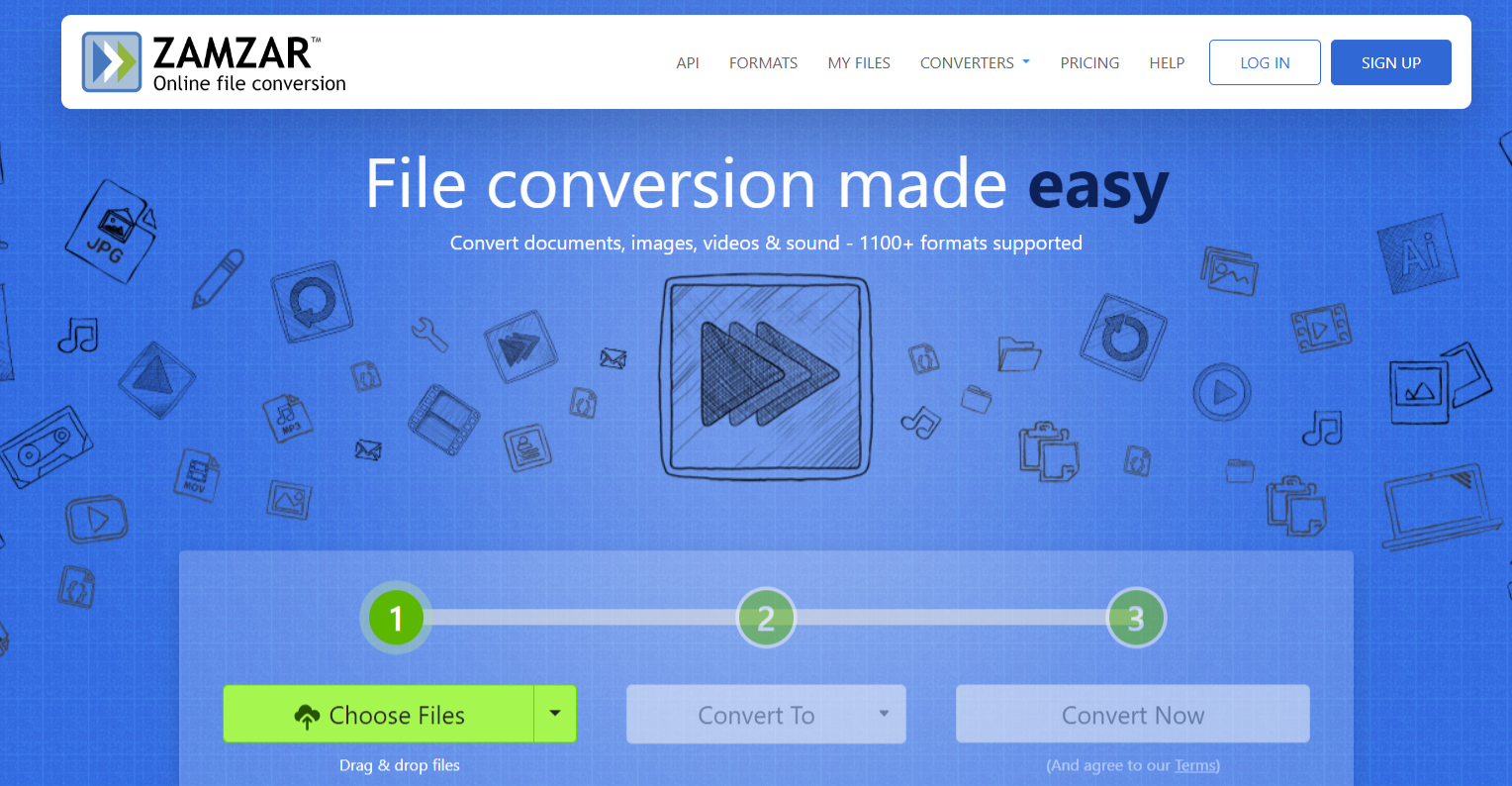Screen dimensions: 1512x786
Task: Open MY FILES in navigation
Action: [x=859, y=62]
